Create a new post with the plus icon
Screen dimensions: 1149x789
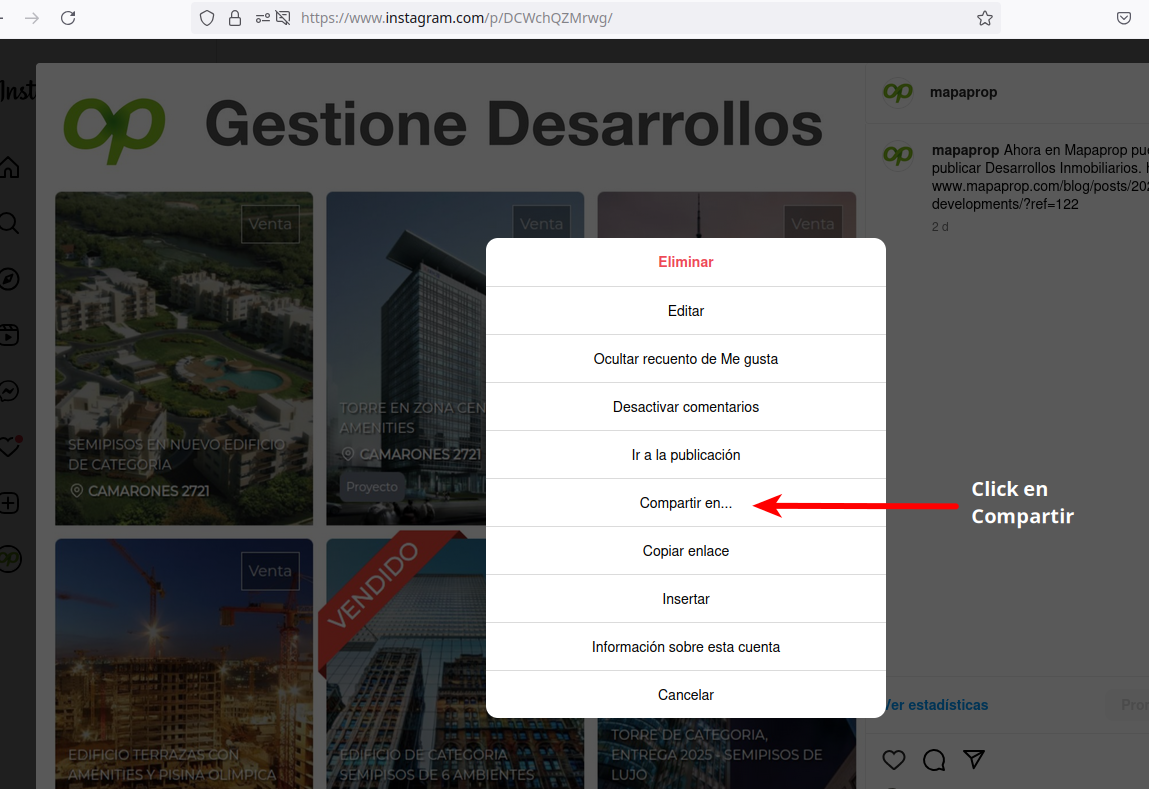(9, 503)
